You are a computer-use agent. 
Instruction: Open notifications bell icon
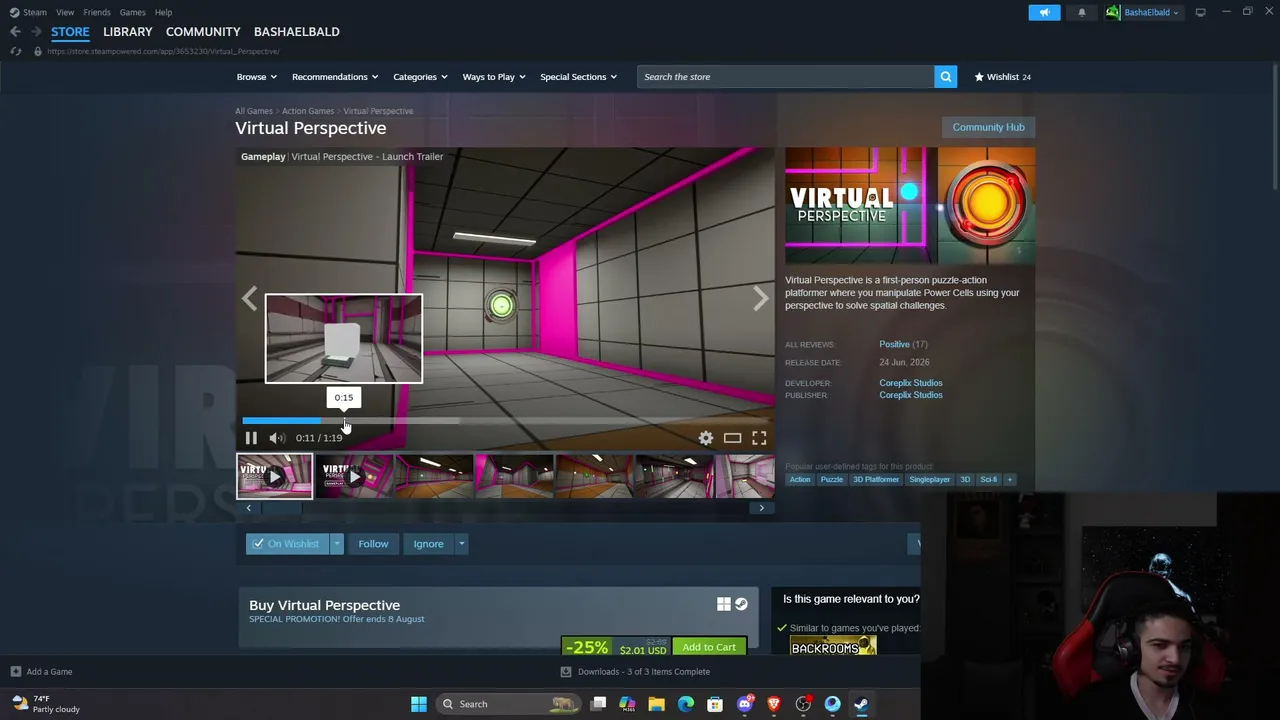coord(1082,12)
